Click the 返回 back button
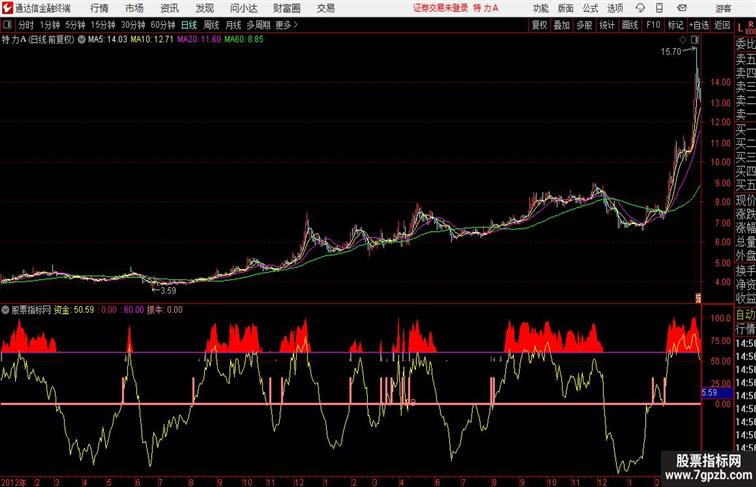Screen dimensions: 756x487 pyautogui.click(x=722, y=25)
